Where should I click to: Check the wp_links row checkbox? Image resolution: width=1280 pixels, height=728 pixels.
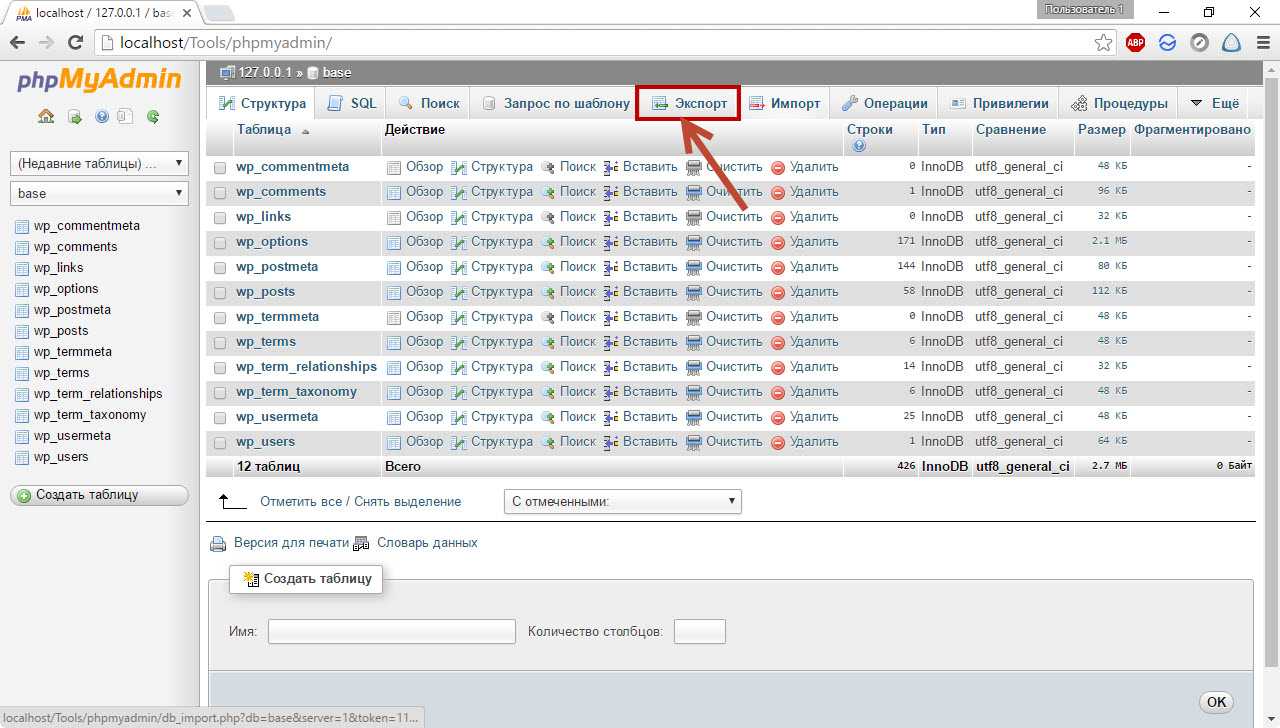point(220,218)
